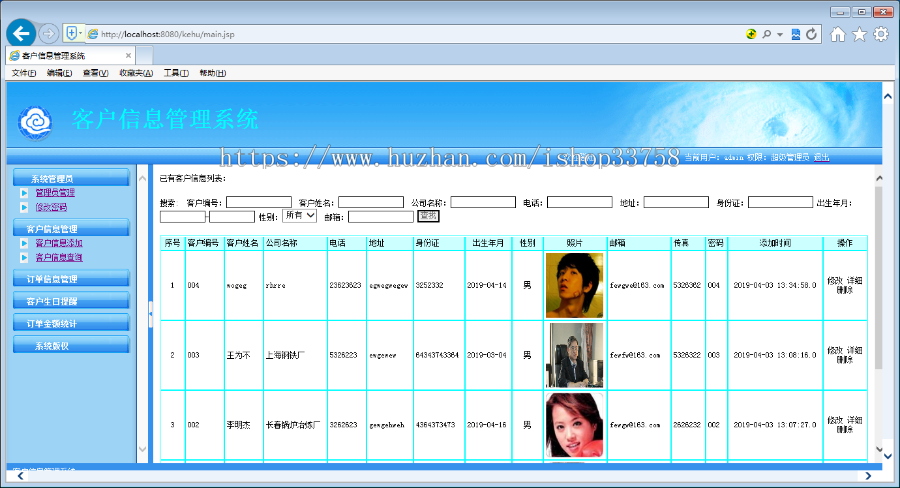Go to the browser home page icon

coord(838,34)
